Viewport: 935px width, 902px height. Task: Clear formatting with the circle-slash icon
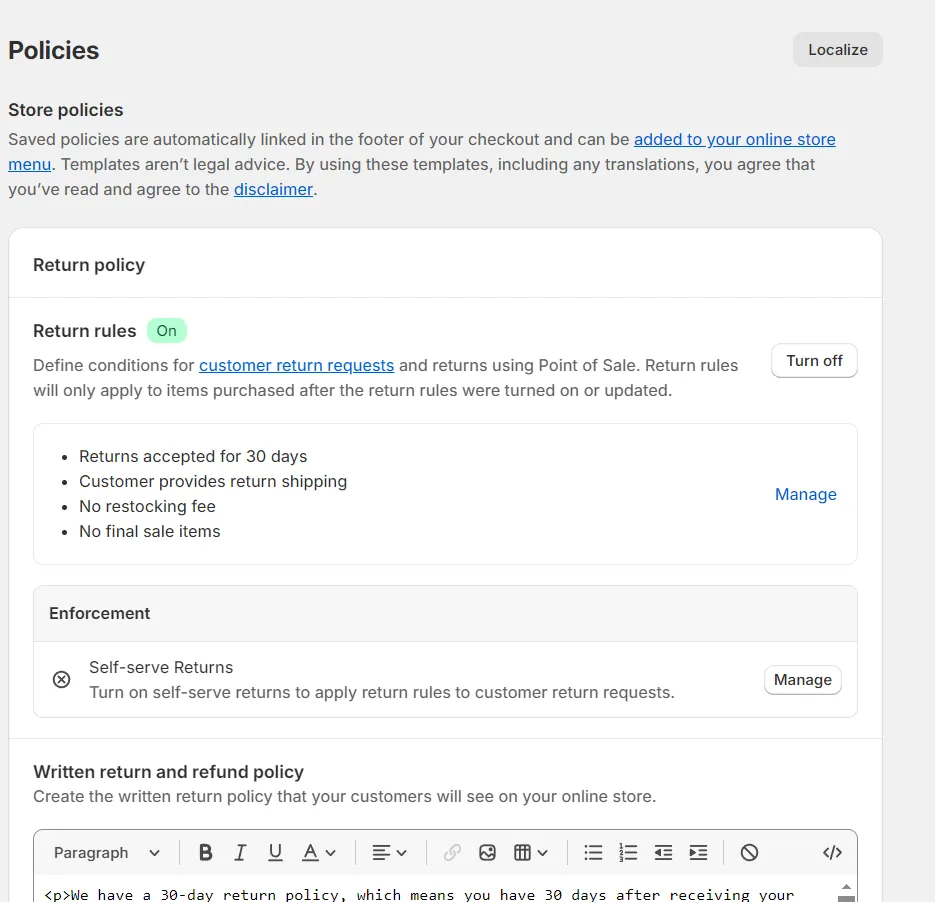749,853
